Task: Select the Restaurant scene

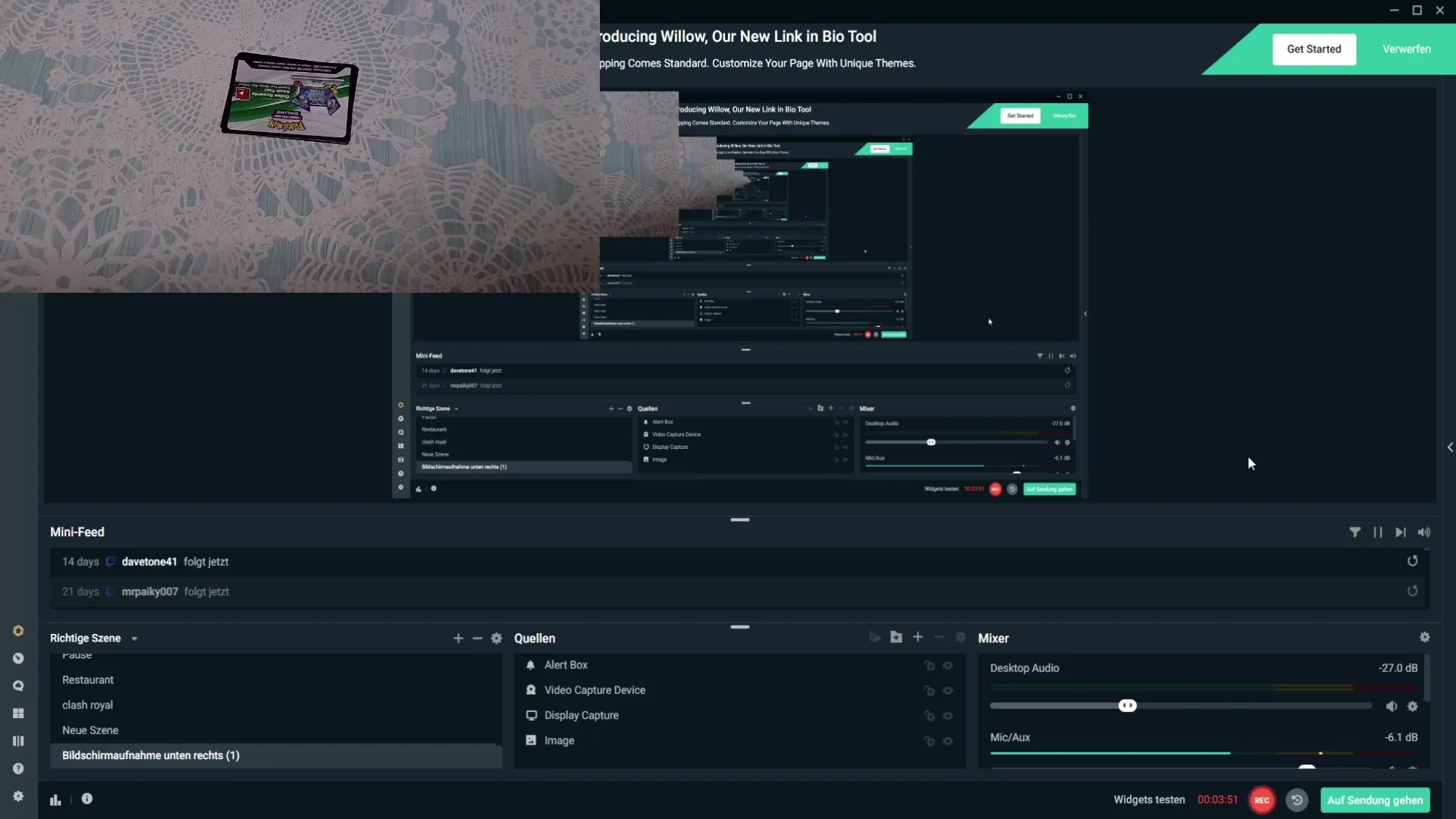Action: click(276, 680)
